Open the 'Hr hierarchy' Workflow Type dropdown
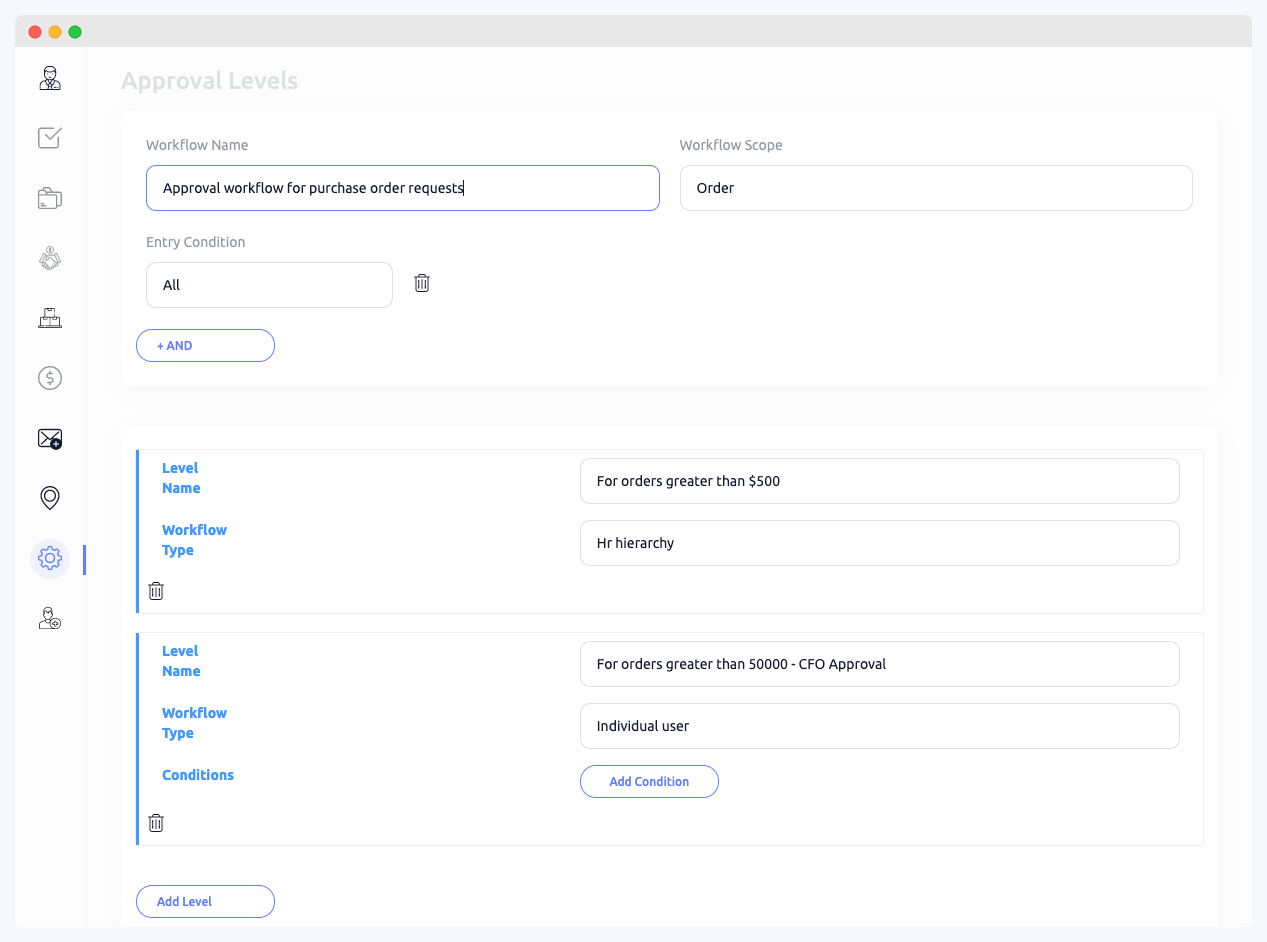Screen dimensions: 1267x942 879,542
